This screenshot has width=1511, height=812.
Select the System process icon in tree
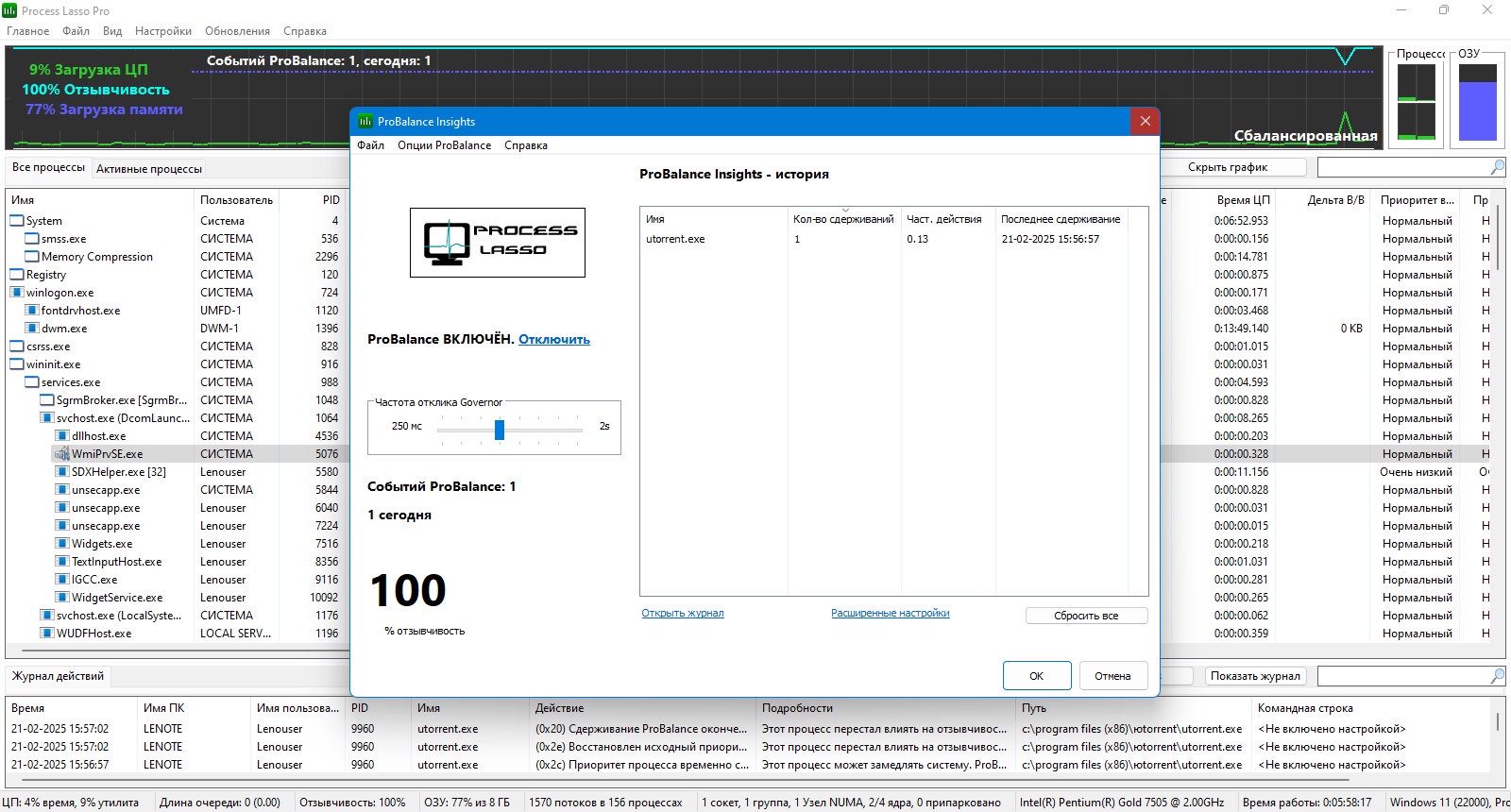click(x=17, y=221)
